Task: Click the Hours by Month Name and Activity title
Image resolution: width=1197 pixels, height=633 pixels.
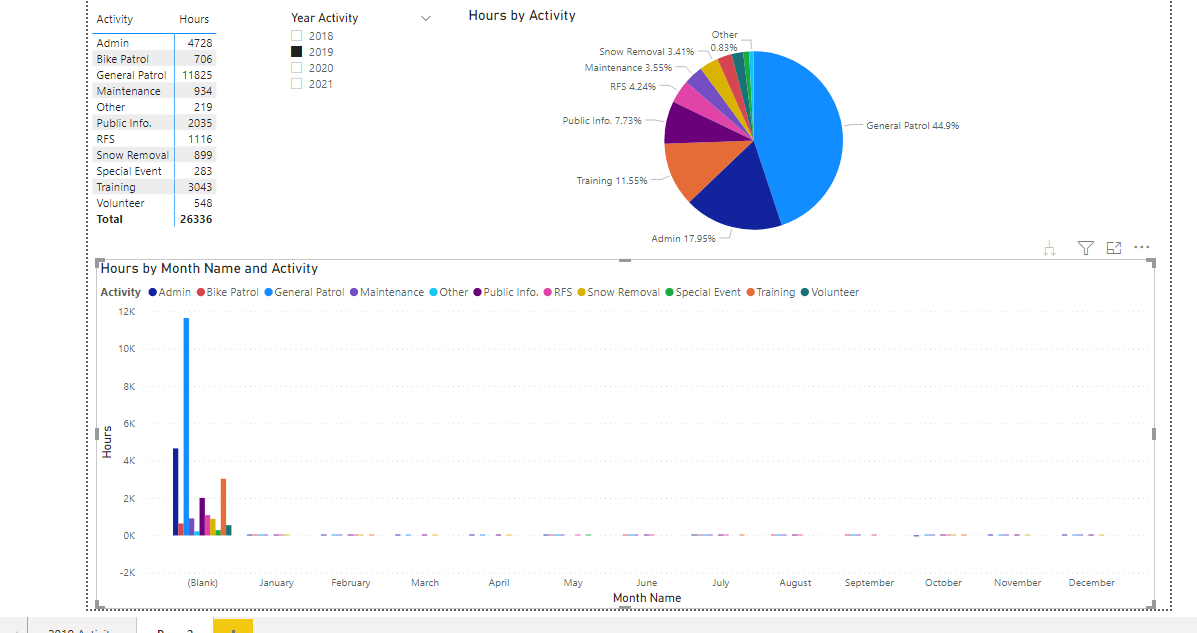Action: (209, 269)
